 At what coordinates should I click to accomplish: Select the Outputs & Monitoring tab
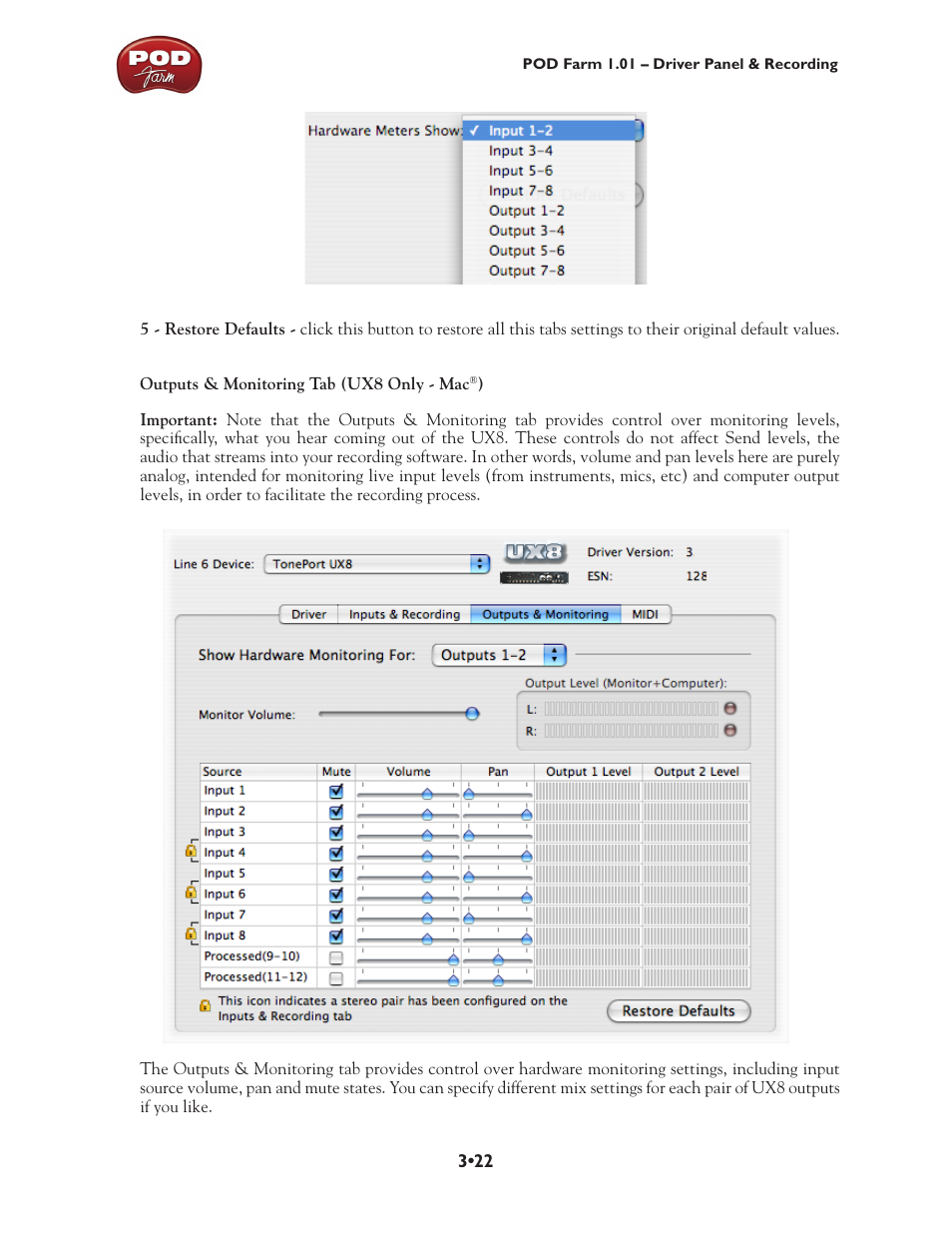545,614
